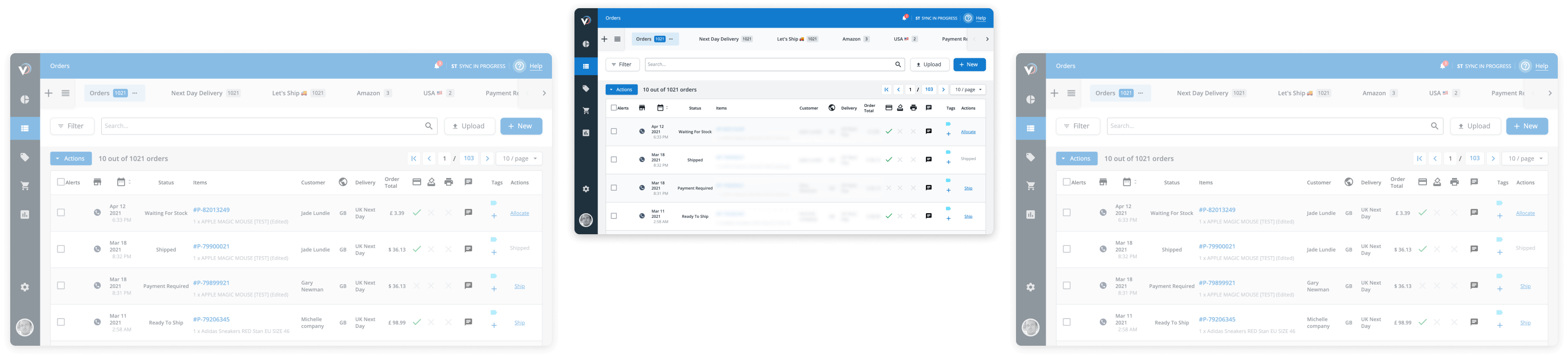Open Reports chart icon in center window sidebar
Image resolution: width=1568 pixels, height=358 pixels.
(x=586, y=133)
